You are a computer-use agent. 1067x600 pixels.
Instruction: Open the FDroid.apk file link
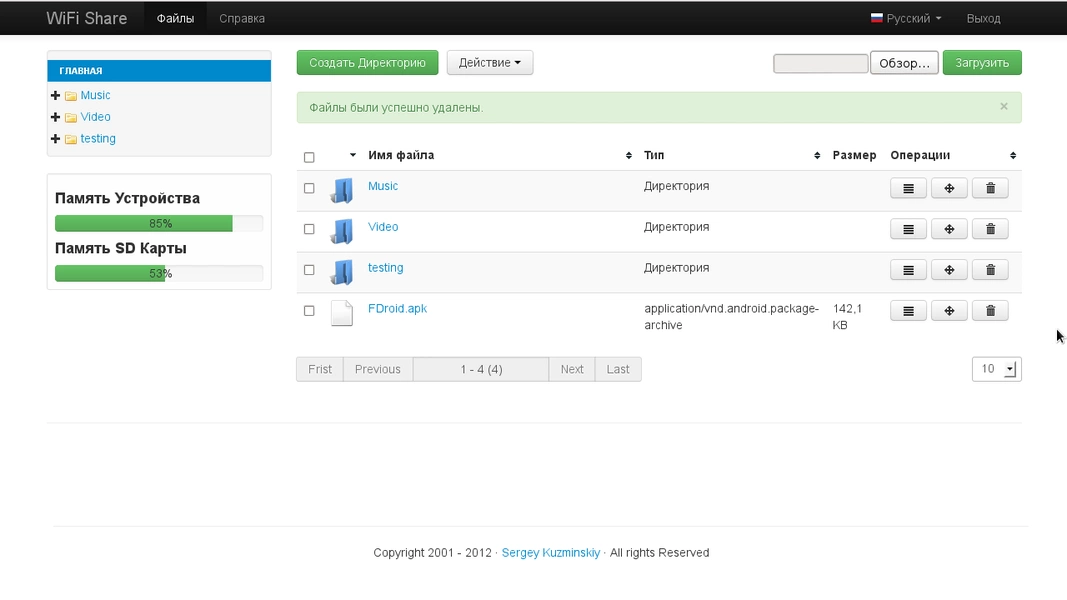[x=397, y=308]
